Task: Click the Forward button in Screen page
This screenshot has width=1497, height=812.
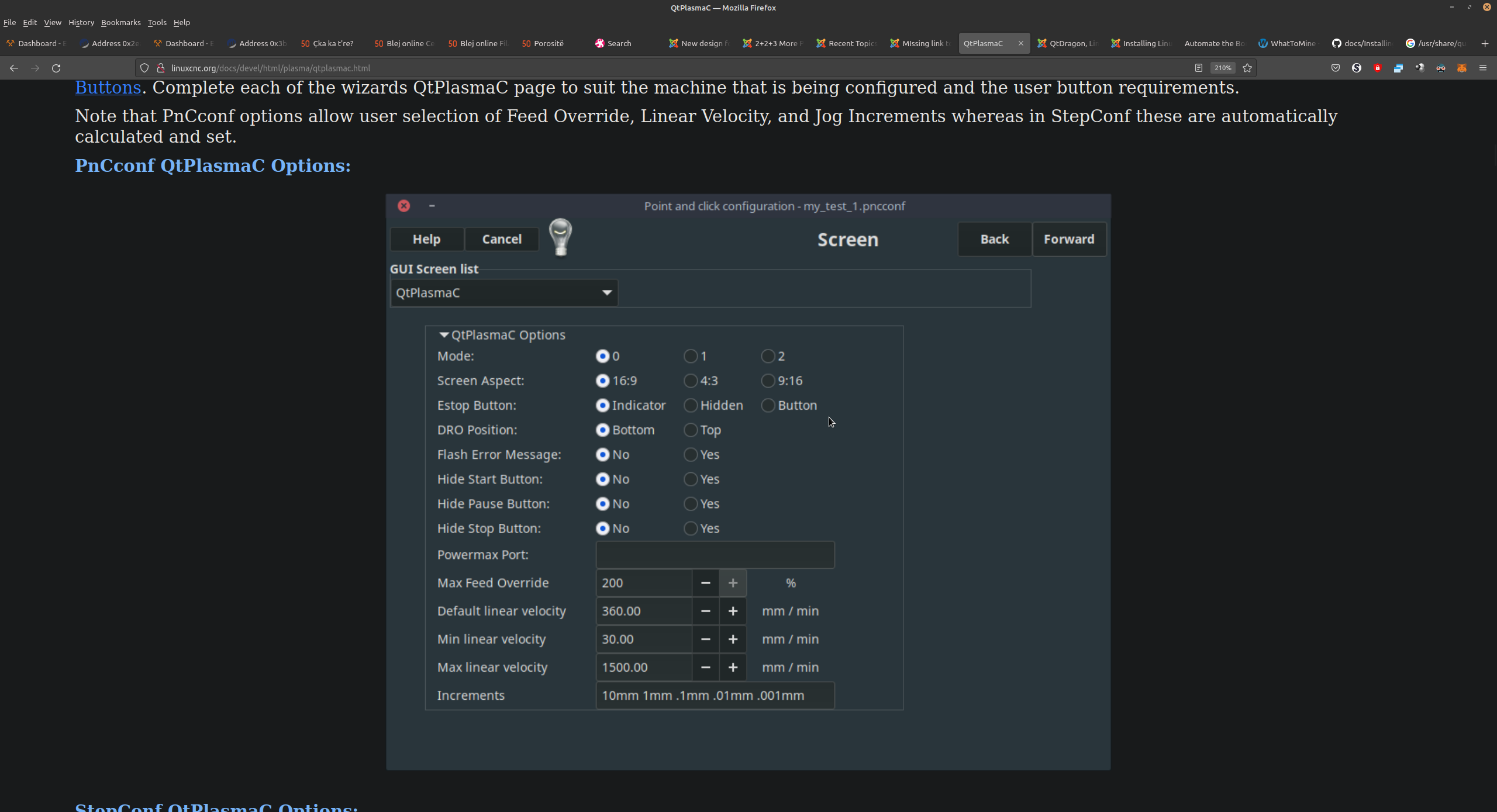Action: coord(1069,239)
